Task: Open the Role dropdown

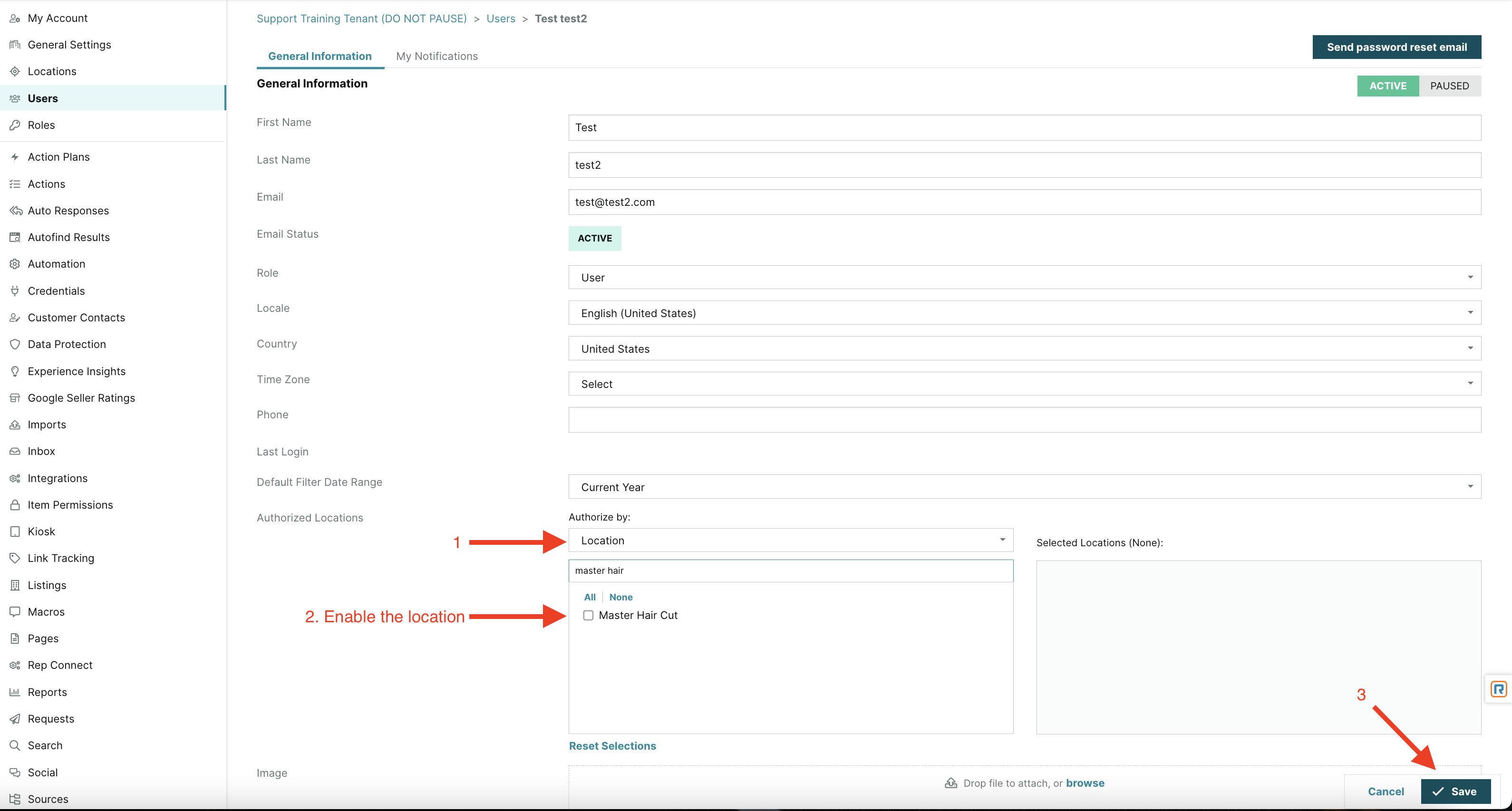Action: tap(1024, 278)
